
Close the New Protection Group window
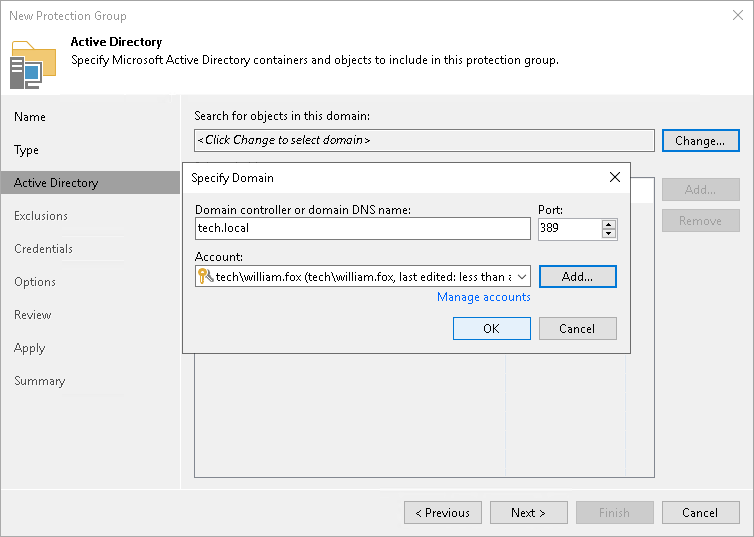pyautogui.click(x=736, y=16)
